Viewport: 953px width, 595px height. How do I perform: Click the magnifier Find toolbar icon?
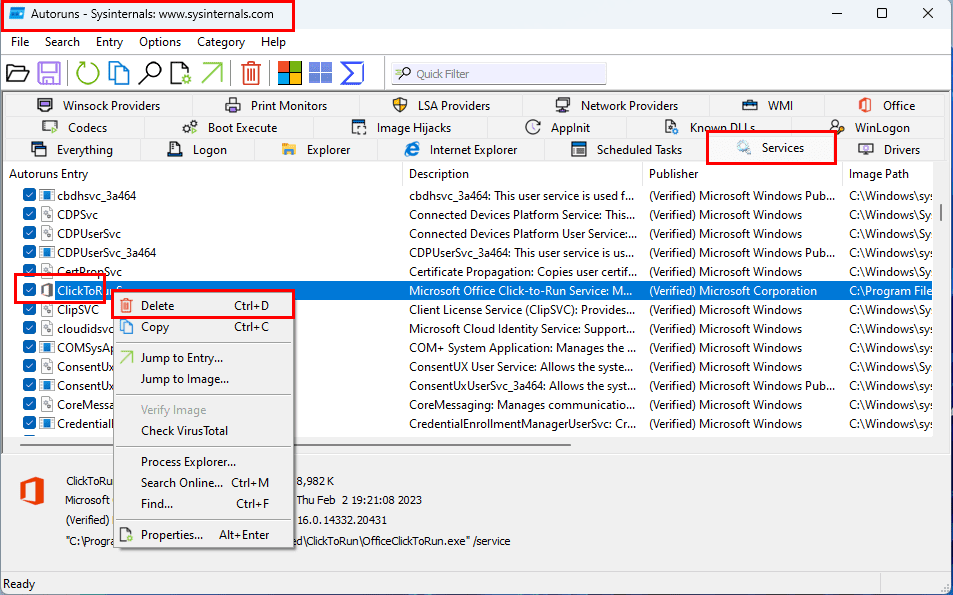coord(150,74)
